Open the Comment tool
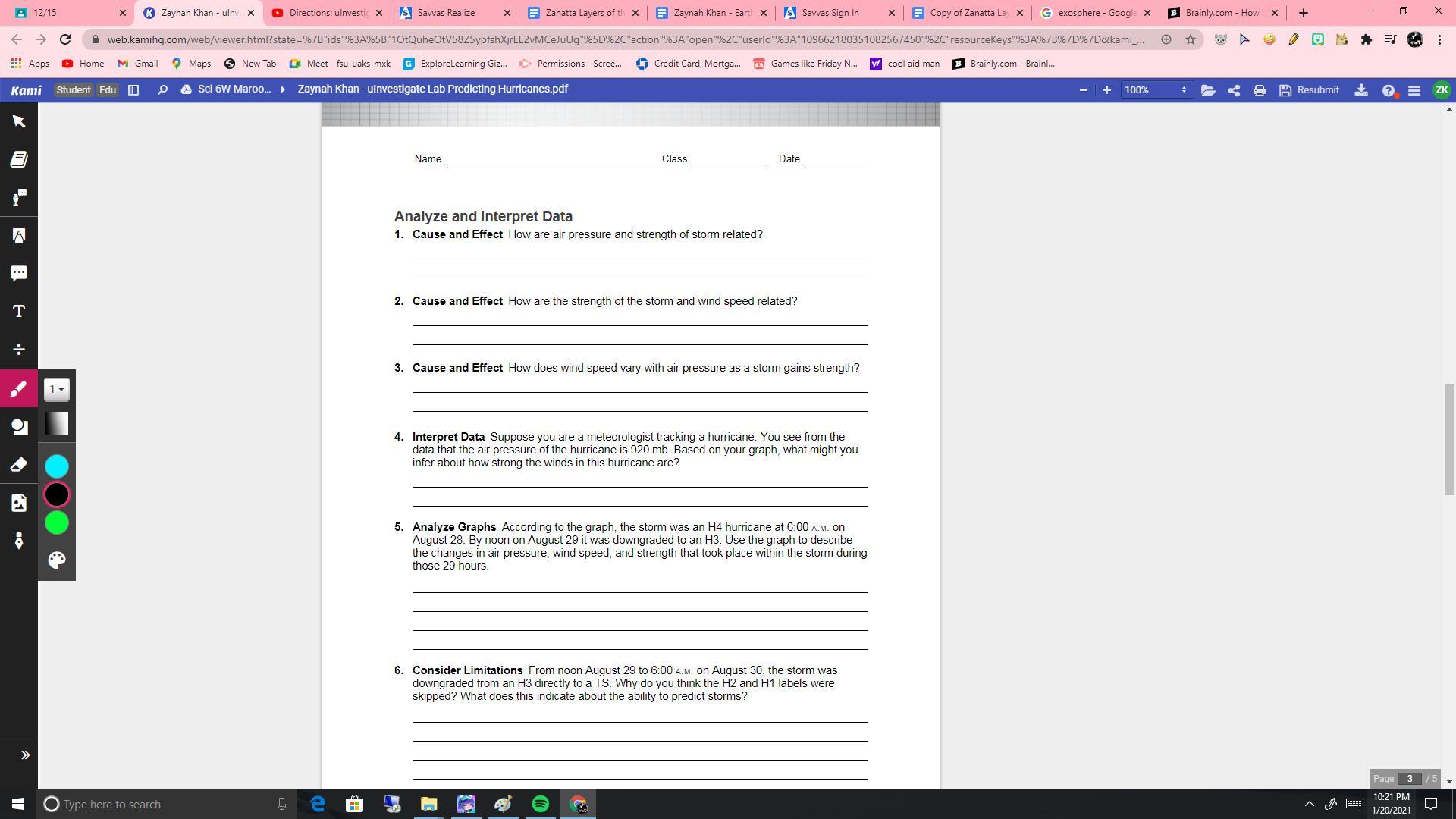 click(x=19, y=274)
